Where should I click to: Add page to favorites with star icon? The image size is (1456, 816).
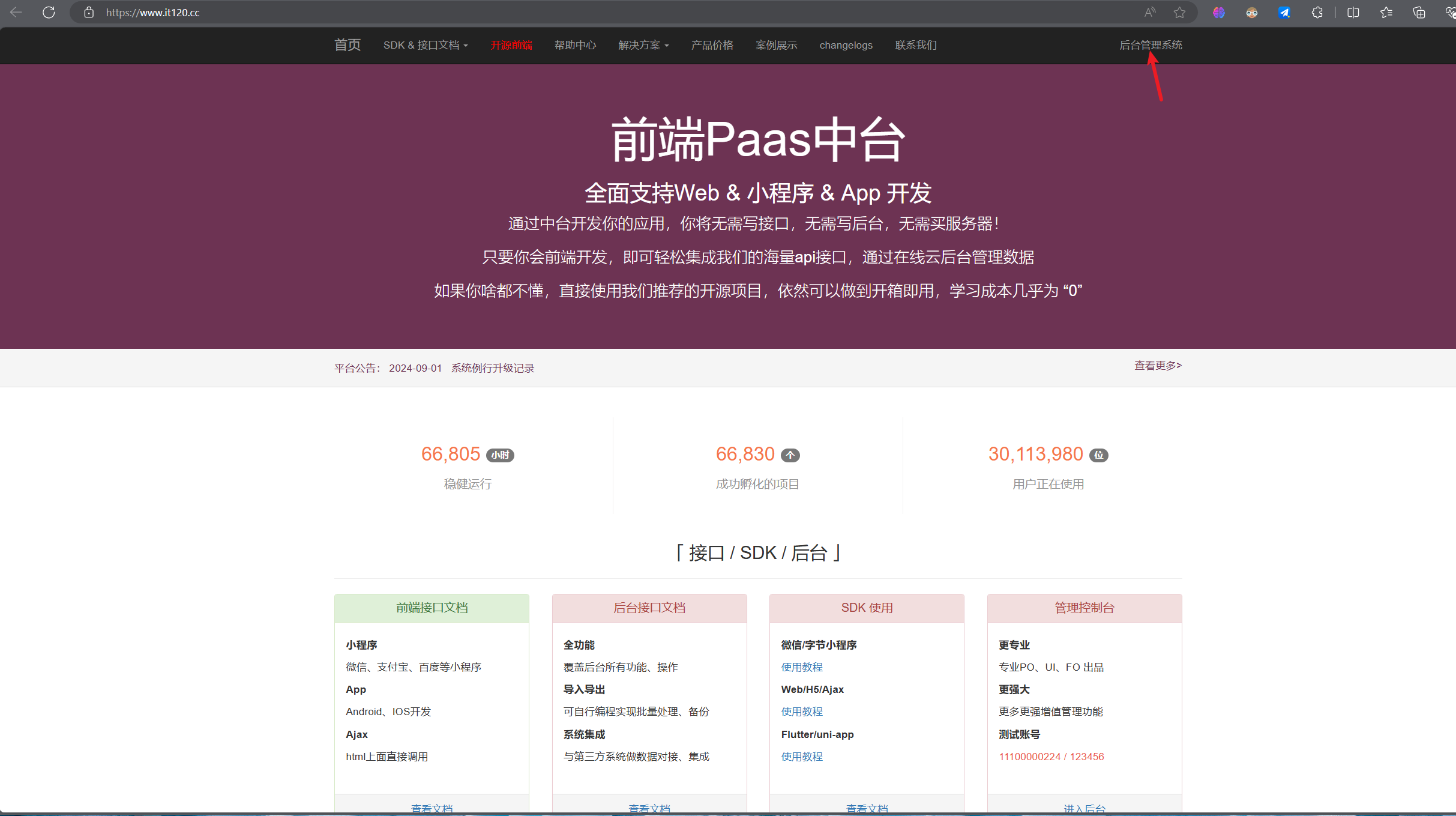tap(1179, 13)
